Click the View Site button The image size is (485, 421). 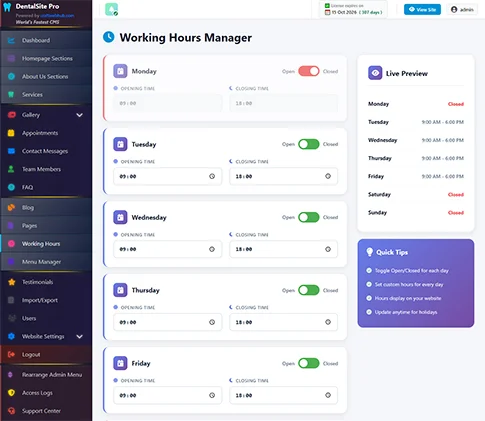click(x=422, y=9)
